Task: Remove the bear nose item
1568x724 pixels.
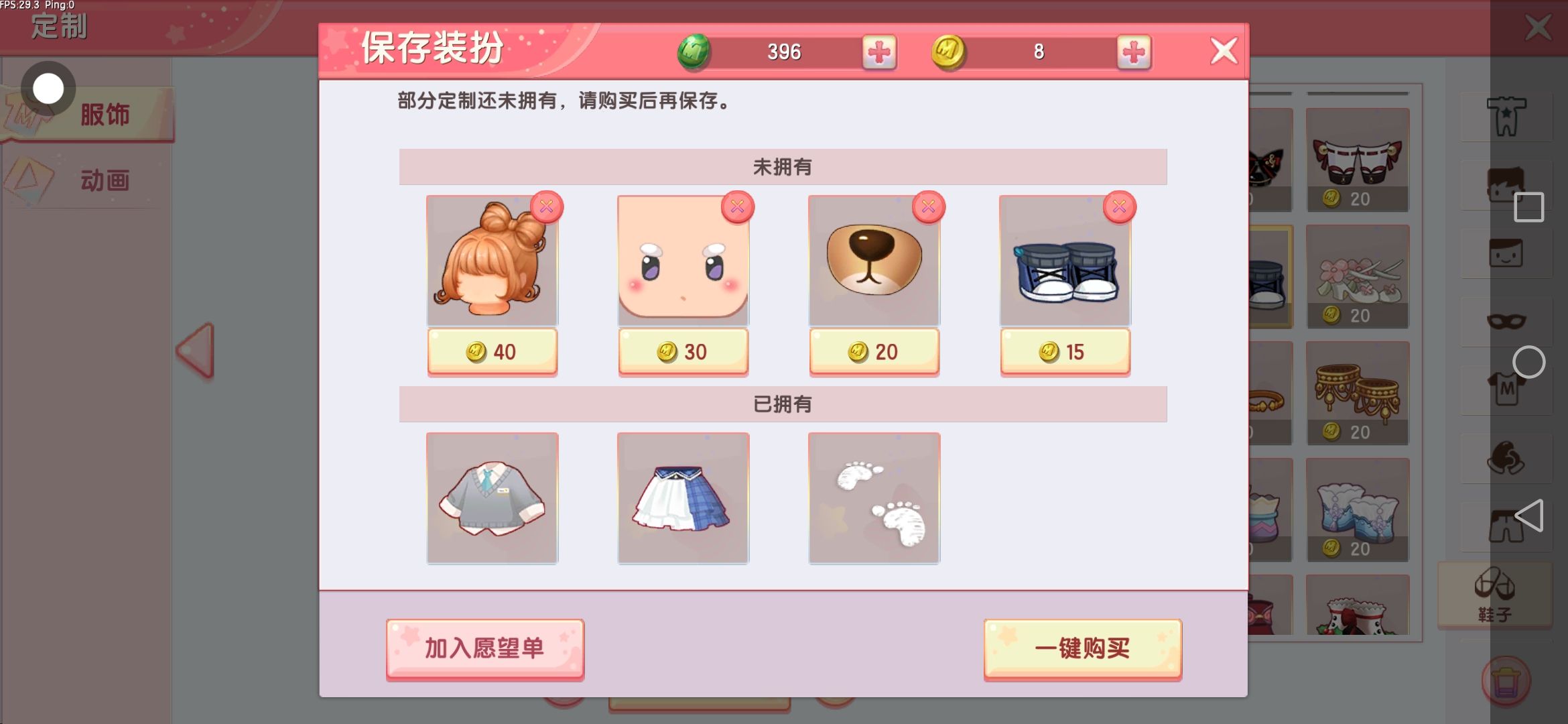Action: 928,206
